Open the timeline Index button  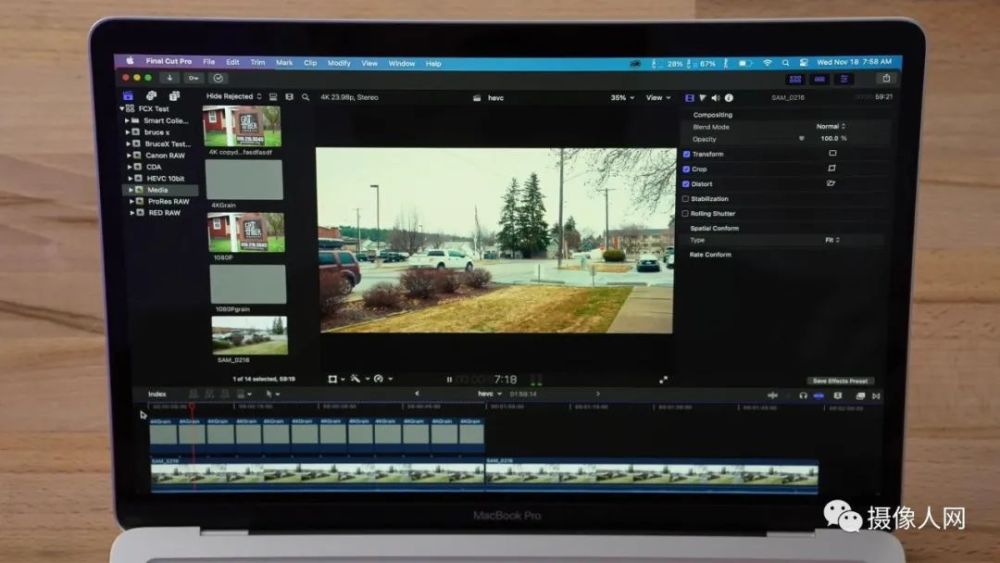tap(157, 394)
